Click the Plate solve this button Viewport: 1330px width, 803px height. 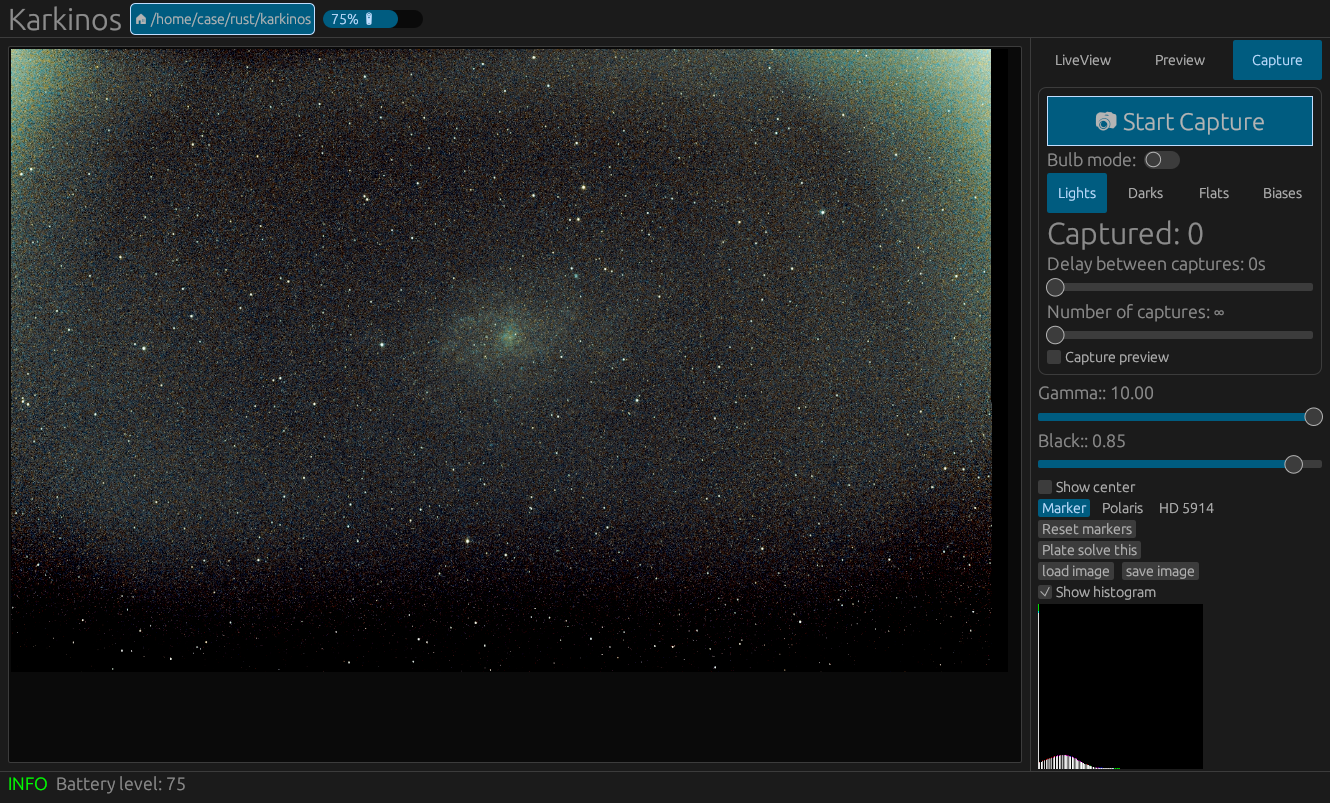click(x=1089, y=550)
